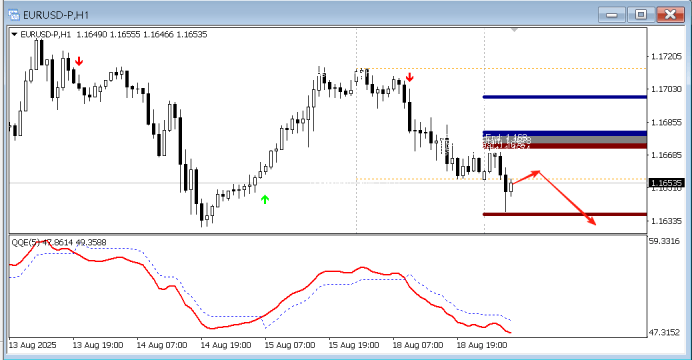
Task: Click the 18 Aug 19:00 time label
Action: pos(481,345)
